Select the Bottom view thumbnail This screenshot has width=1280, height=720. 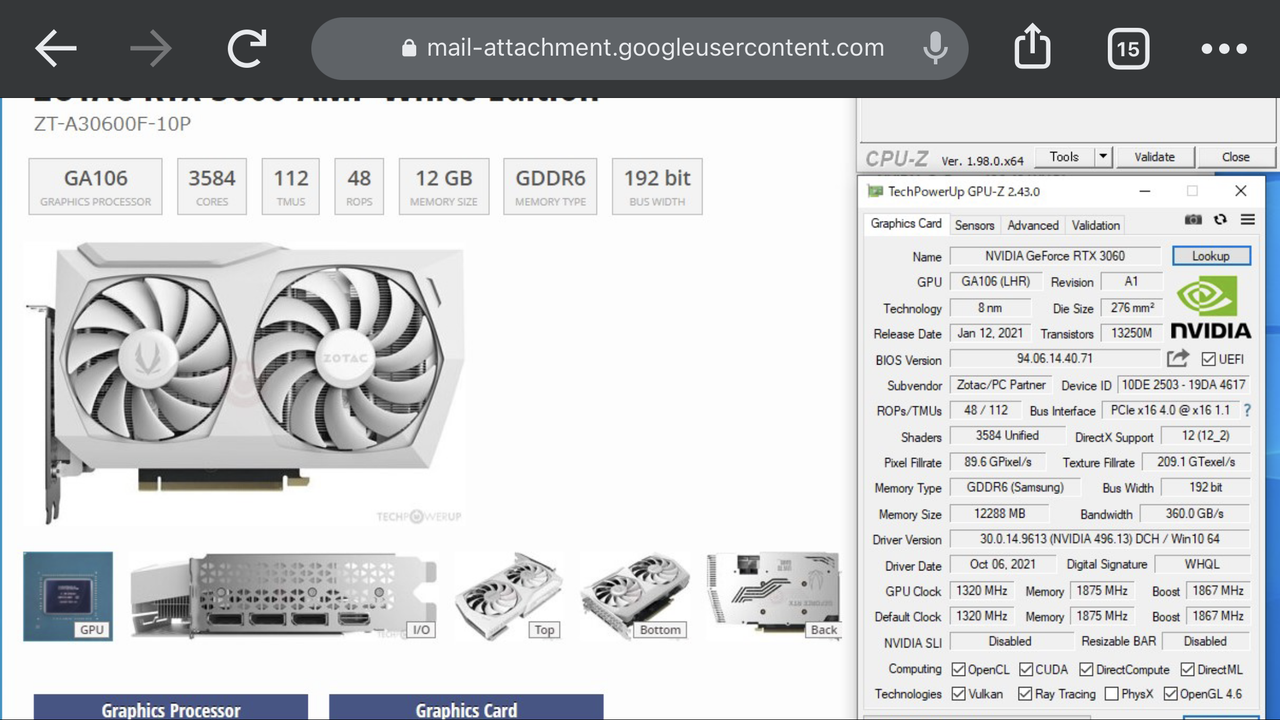click(x=635, y=596)
